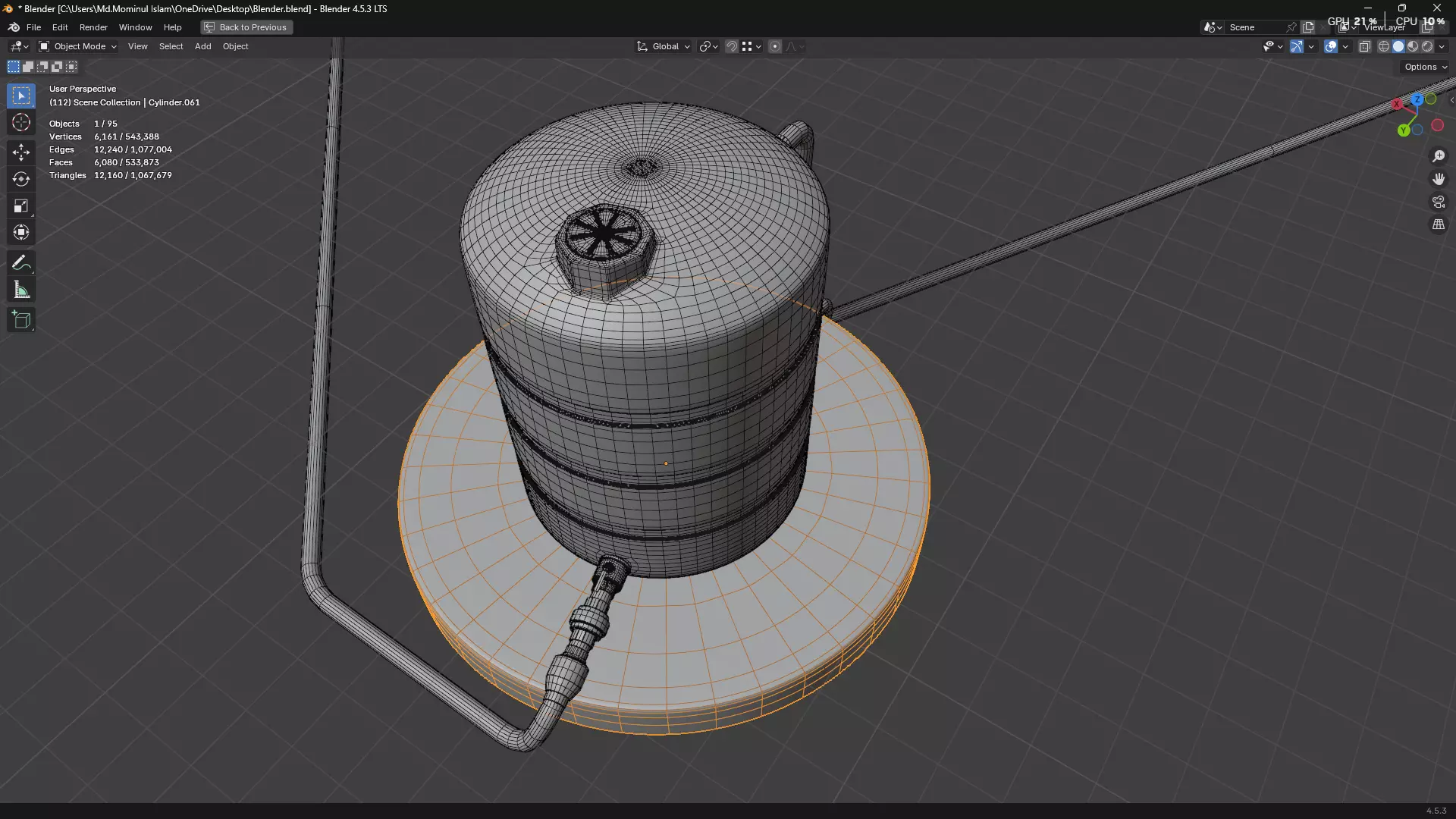This screenshot has width=1456, height=819.
Task: Click the Blender logo menu icon
Action: click(14, 27)
